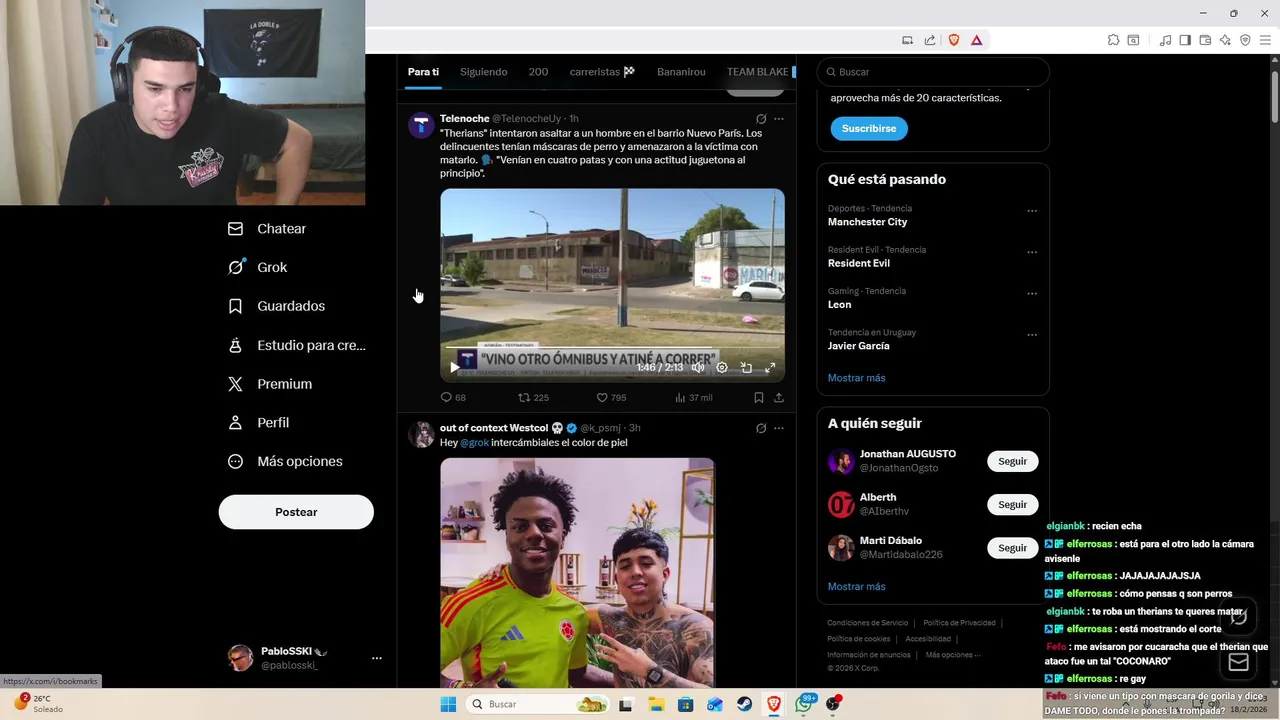This screenshot has width=1280, height=720.
Task: Seek on the video progress bar
Action: coord(612,349)
